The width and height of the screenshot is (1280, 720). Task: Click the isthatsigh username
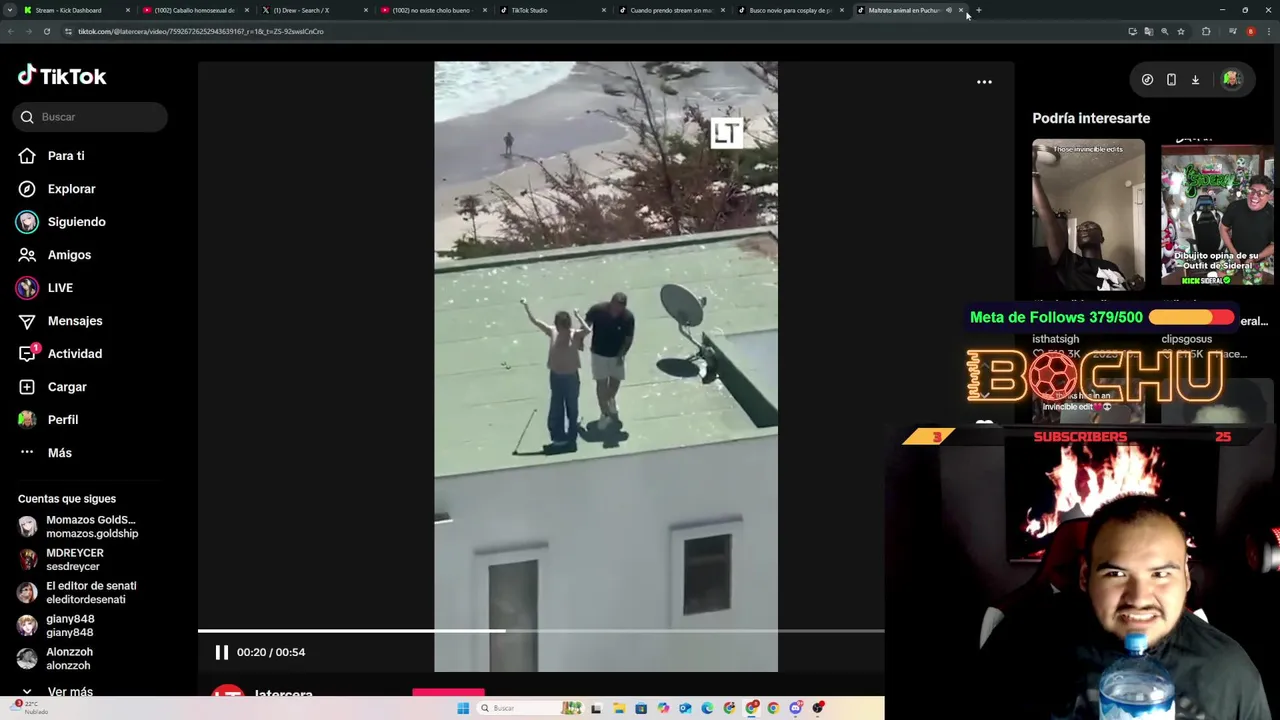[x=1056, y=339]
